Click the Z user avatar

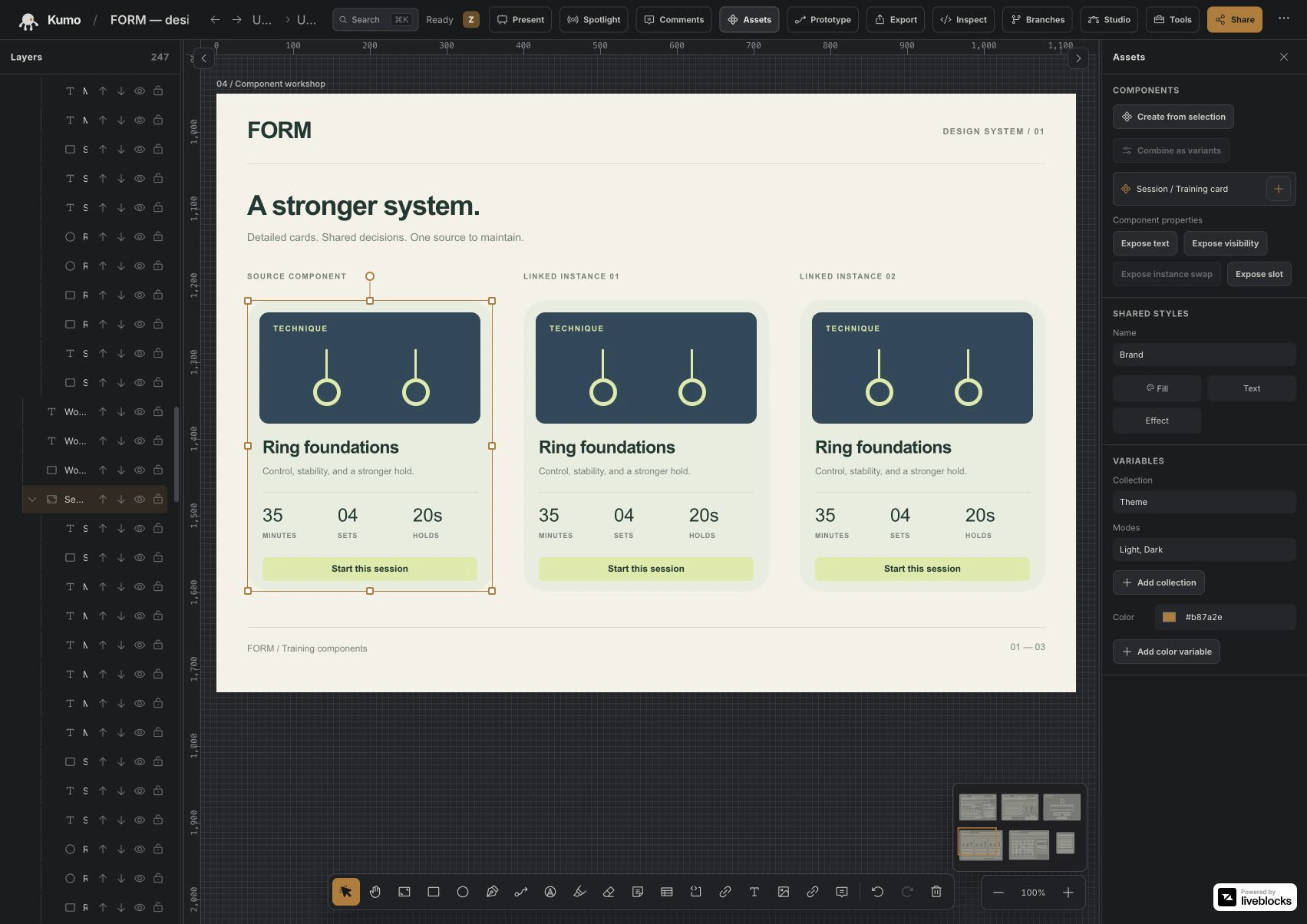coord(470,20)
